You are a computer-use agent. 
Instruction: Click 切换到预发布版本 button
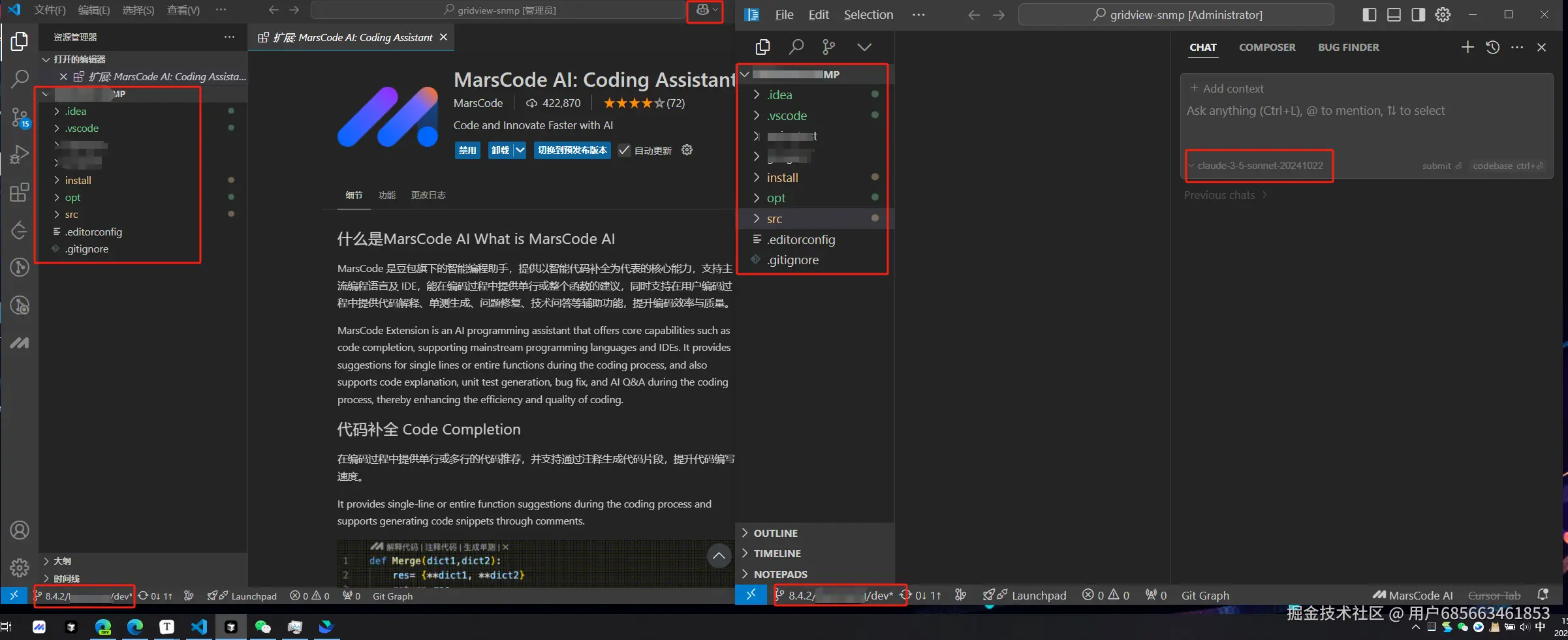click(572, 150)
